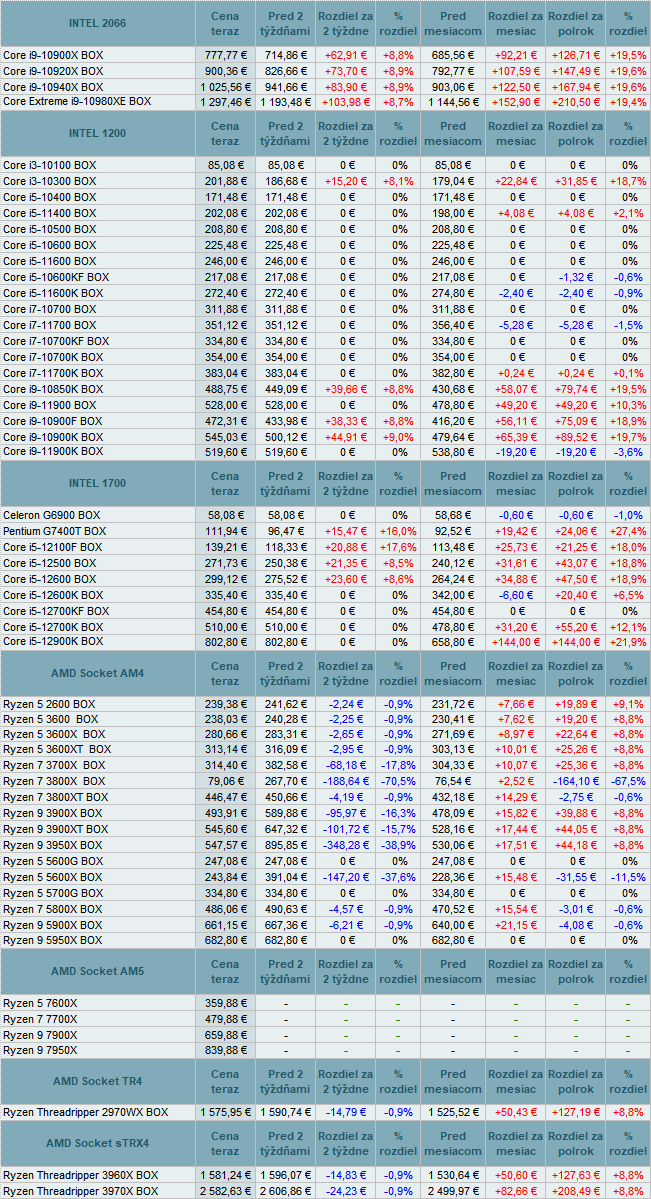Click Core i5-10600KF BOX name
Image resolution: width=651 pixels, height=1199 pixels.
click(56, 277)
